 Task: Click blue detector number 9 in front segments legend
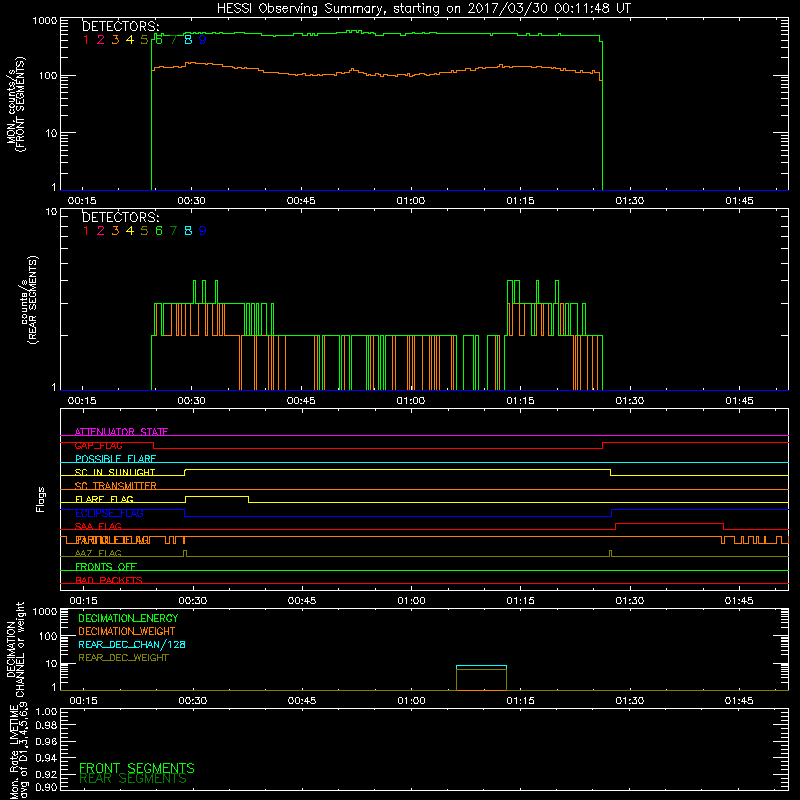coord(203,40)
